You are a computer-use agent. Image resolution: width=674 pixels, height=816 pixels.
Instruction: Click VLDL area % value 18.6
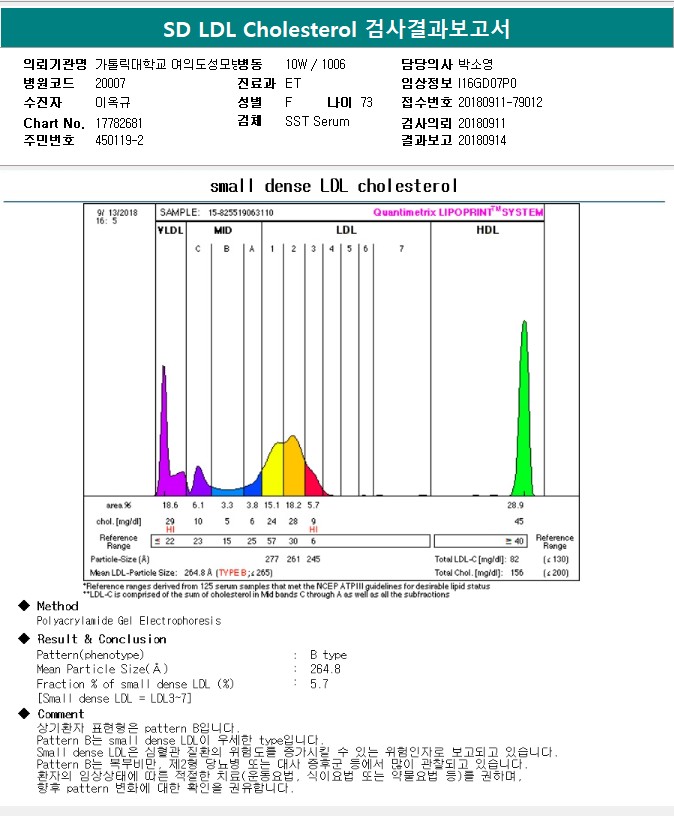pos(170,505)
